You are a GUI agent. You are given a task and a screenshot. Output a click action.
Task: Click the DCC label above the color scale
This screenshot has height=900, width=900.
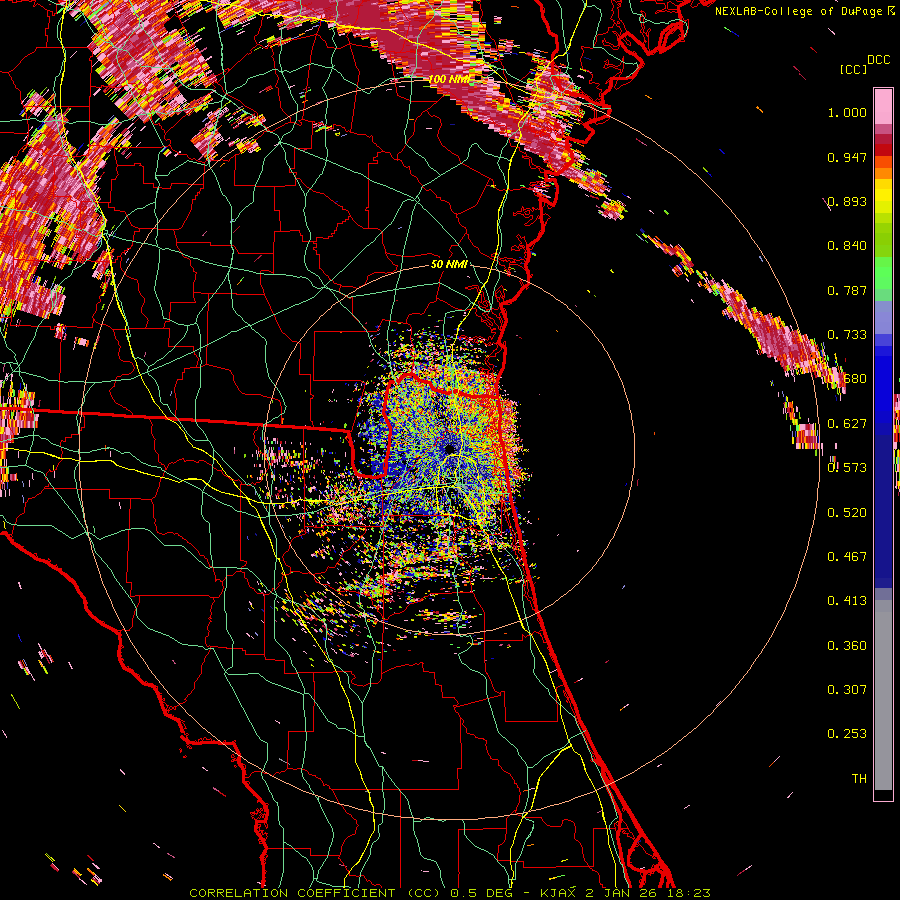point(879,60)
